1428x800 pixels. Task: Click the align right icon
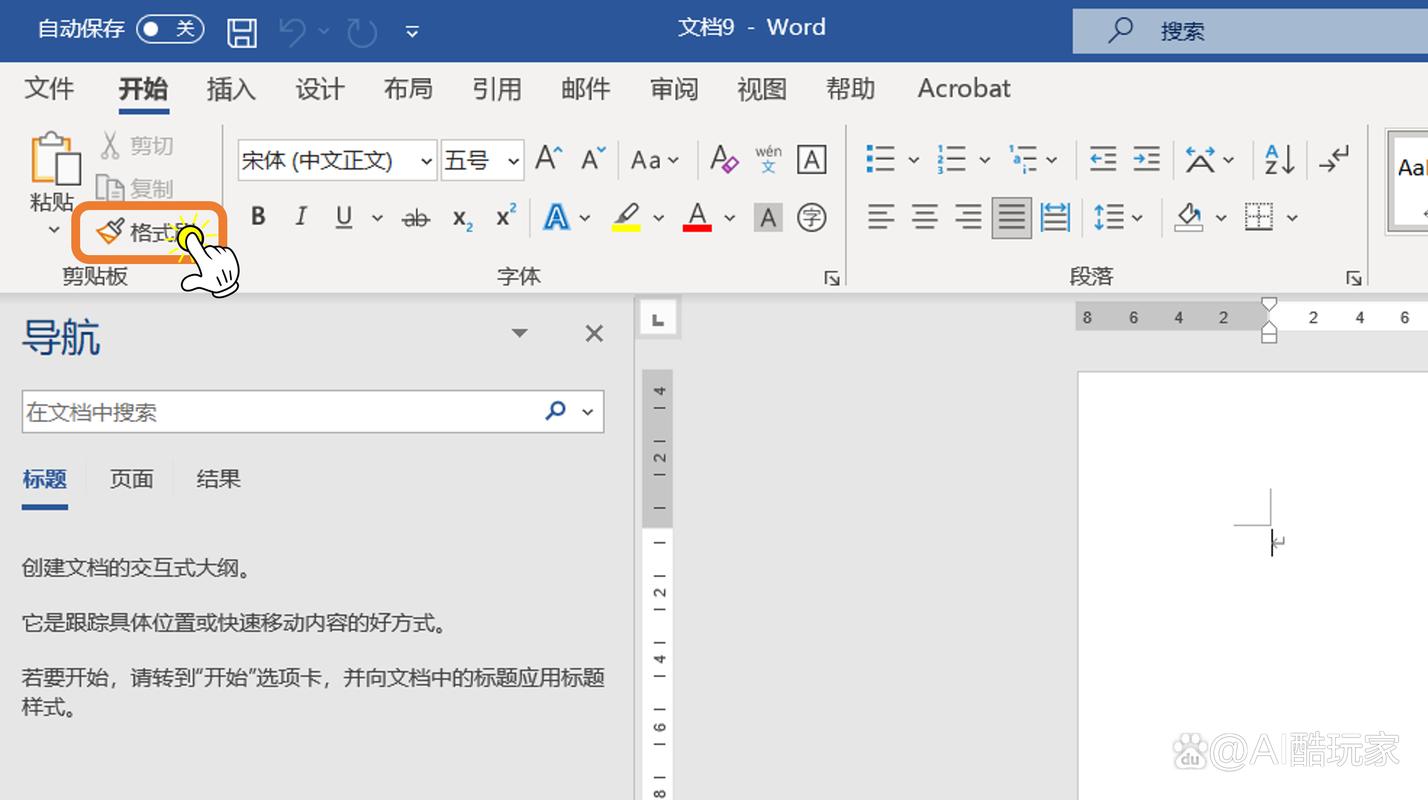point(967,216)
